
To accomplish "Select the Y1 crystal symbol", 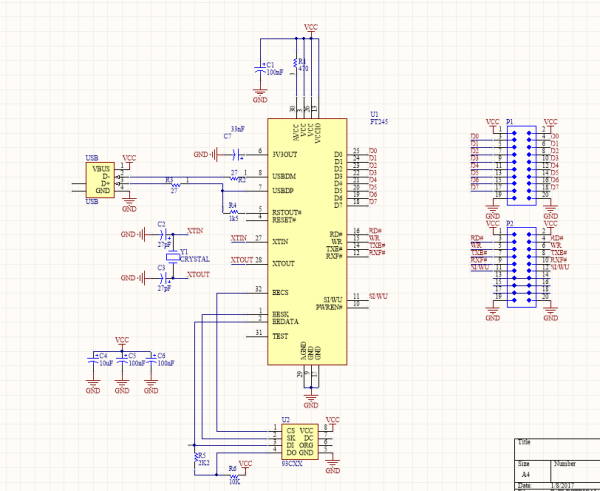I will coord(173,256).
